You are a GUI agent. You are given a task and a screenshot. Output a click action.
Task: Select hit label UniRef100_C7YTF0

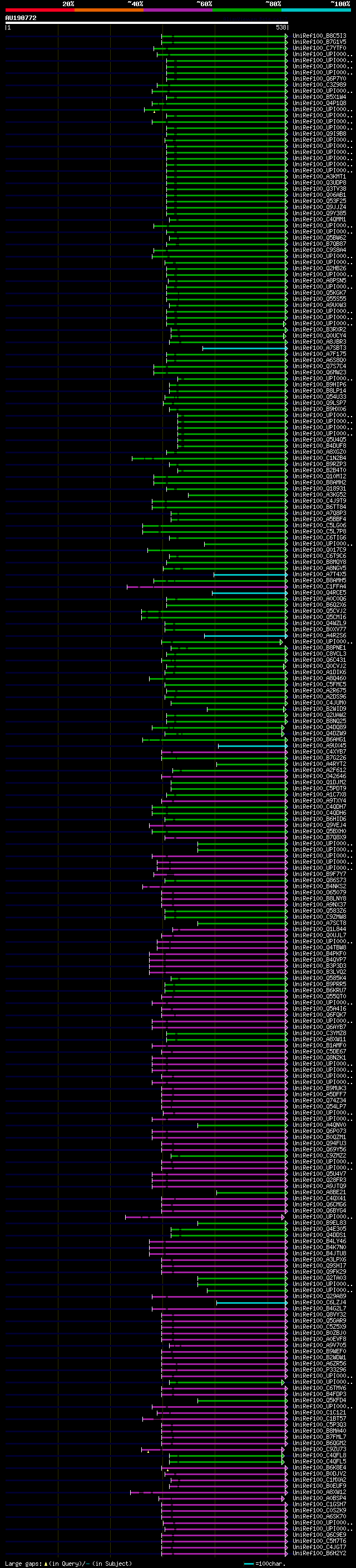pos(319,48)
